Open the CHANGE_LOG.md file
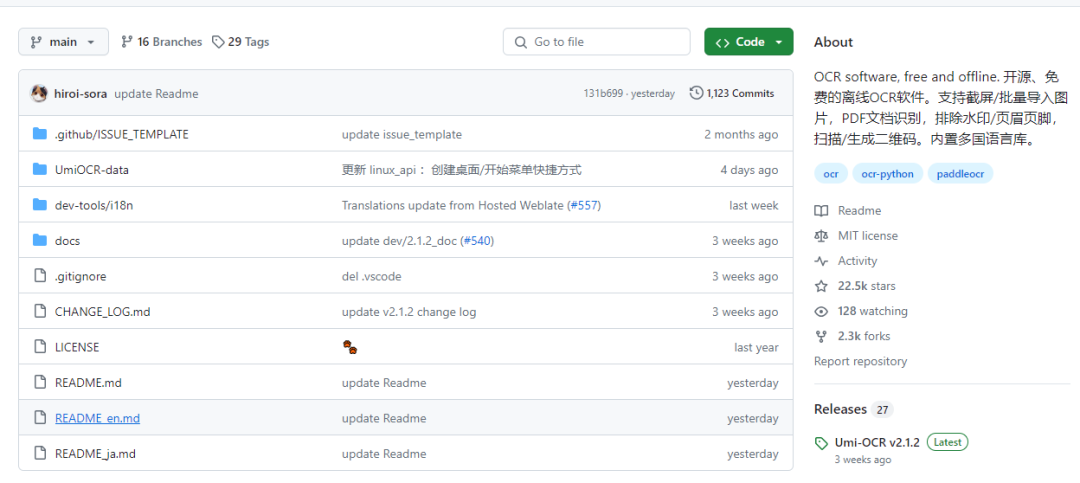Image resolution: width=1080 pixels, height=483 pixels. pos(103,312)
